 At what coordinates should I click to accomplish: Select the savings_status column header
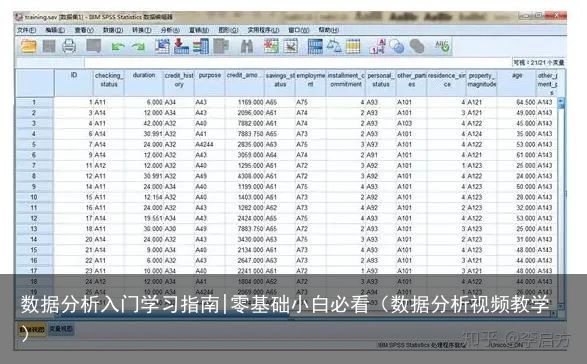point(280,83)
